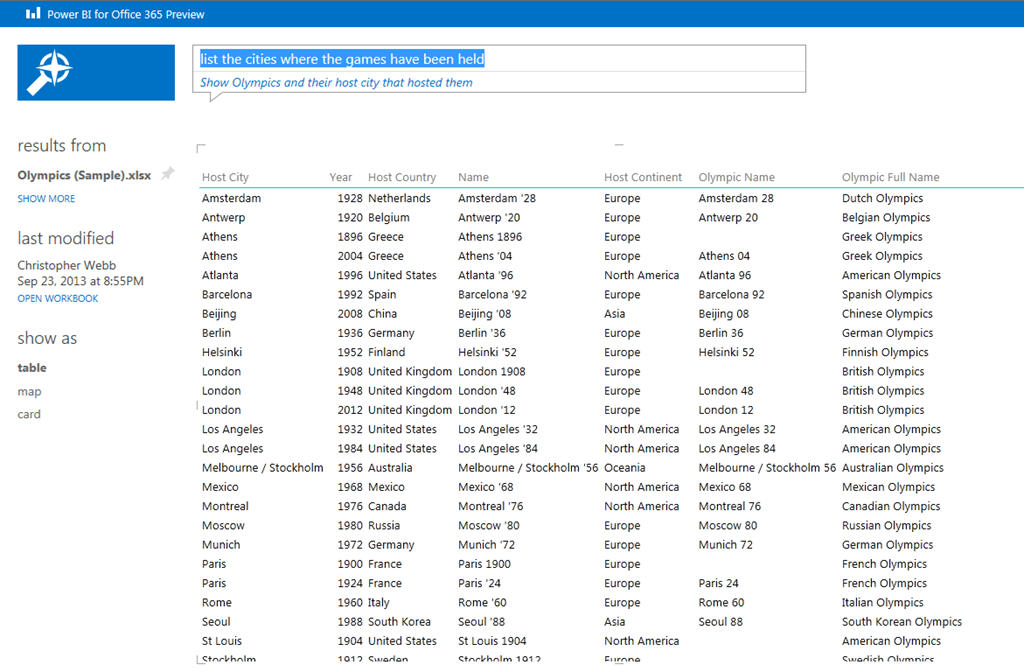Click the selection marker above Host City
The image size is (1024, 672).
click(201, 145)
